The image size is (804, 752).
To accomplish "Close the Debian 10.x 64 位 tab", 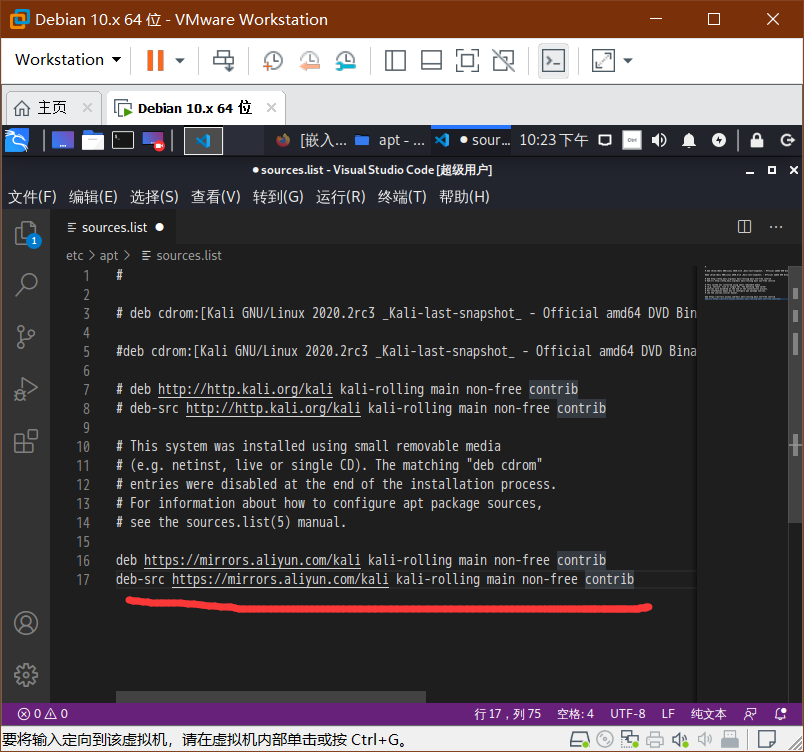I will [x=271, y=108].
